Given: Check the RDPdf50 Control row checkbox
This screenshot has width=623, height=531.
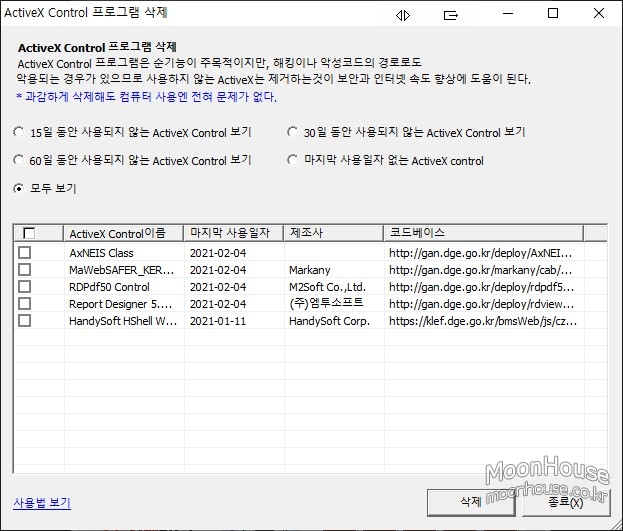Looking at the screenshot, I should (x=24, y=287).
